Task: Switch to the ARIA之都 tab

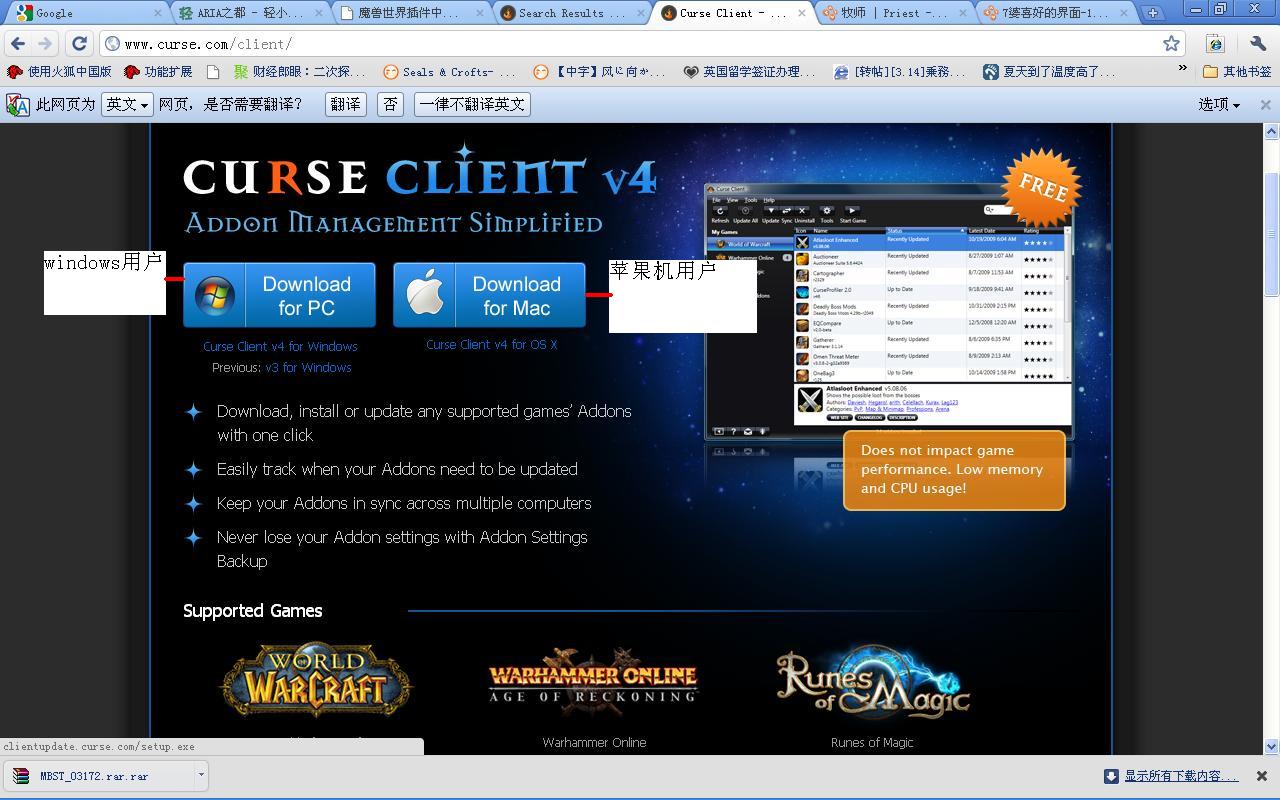Action: tap(250, 13)
